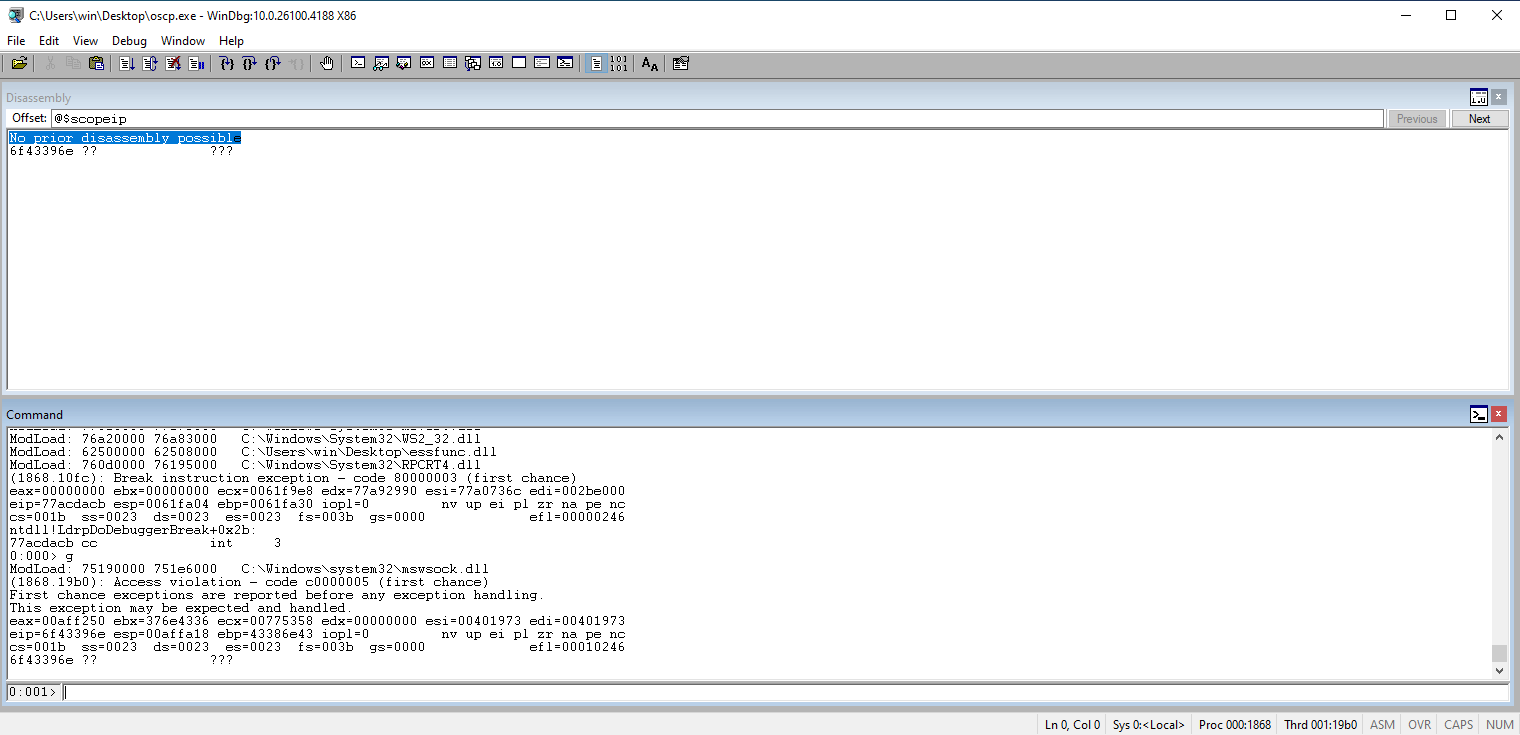The image size is (1520, 735).
Task: Toggle Source mode on toolbar button
Action: click(x=596, y=63)
